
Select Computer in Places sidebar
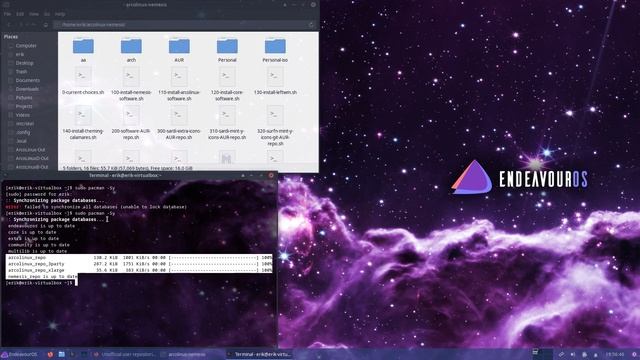[x=26, y=46]
